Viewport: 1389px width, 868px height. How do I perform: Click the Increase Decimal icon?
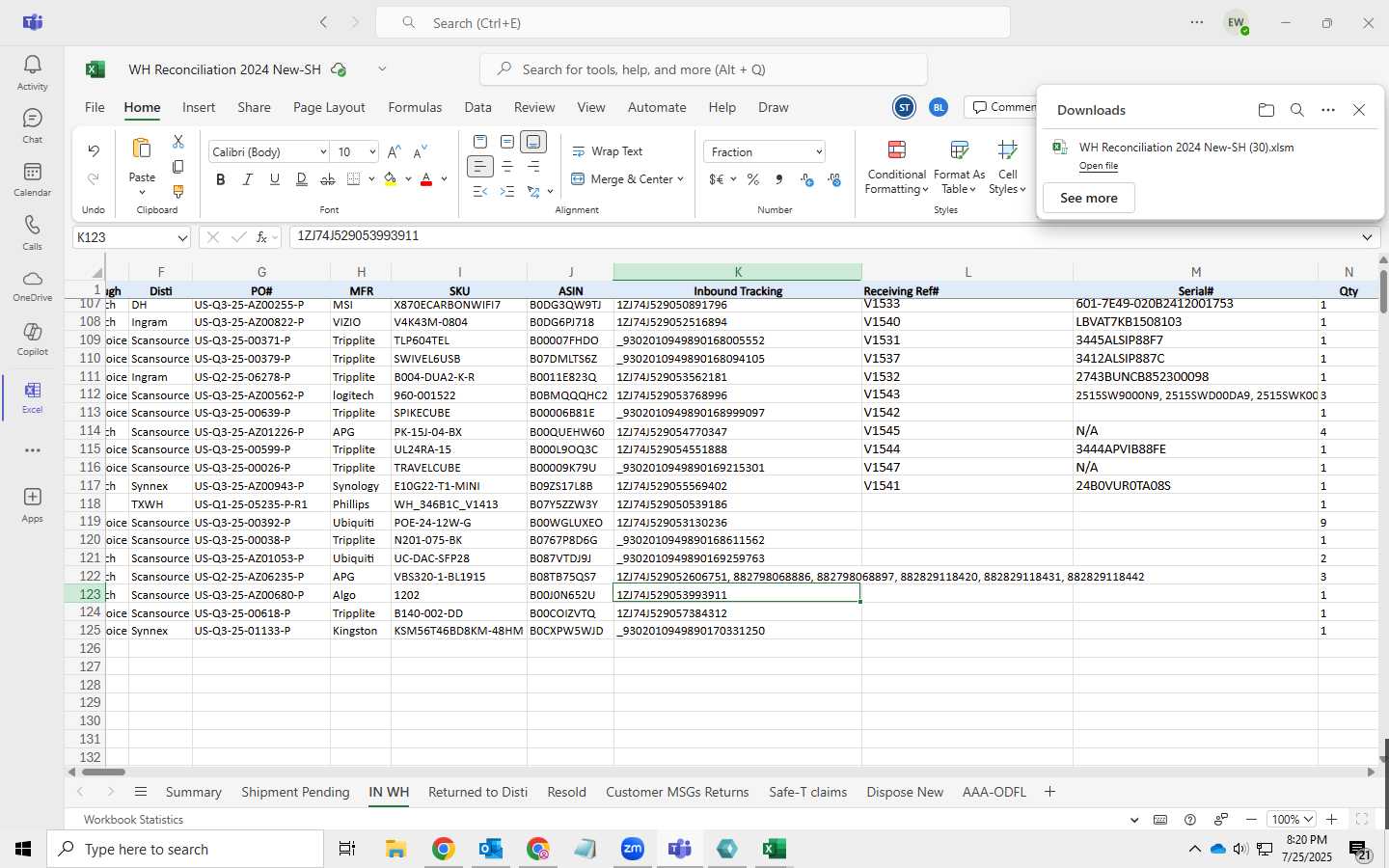pos(807,179)
